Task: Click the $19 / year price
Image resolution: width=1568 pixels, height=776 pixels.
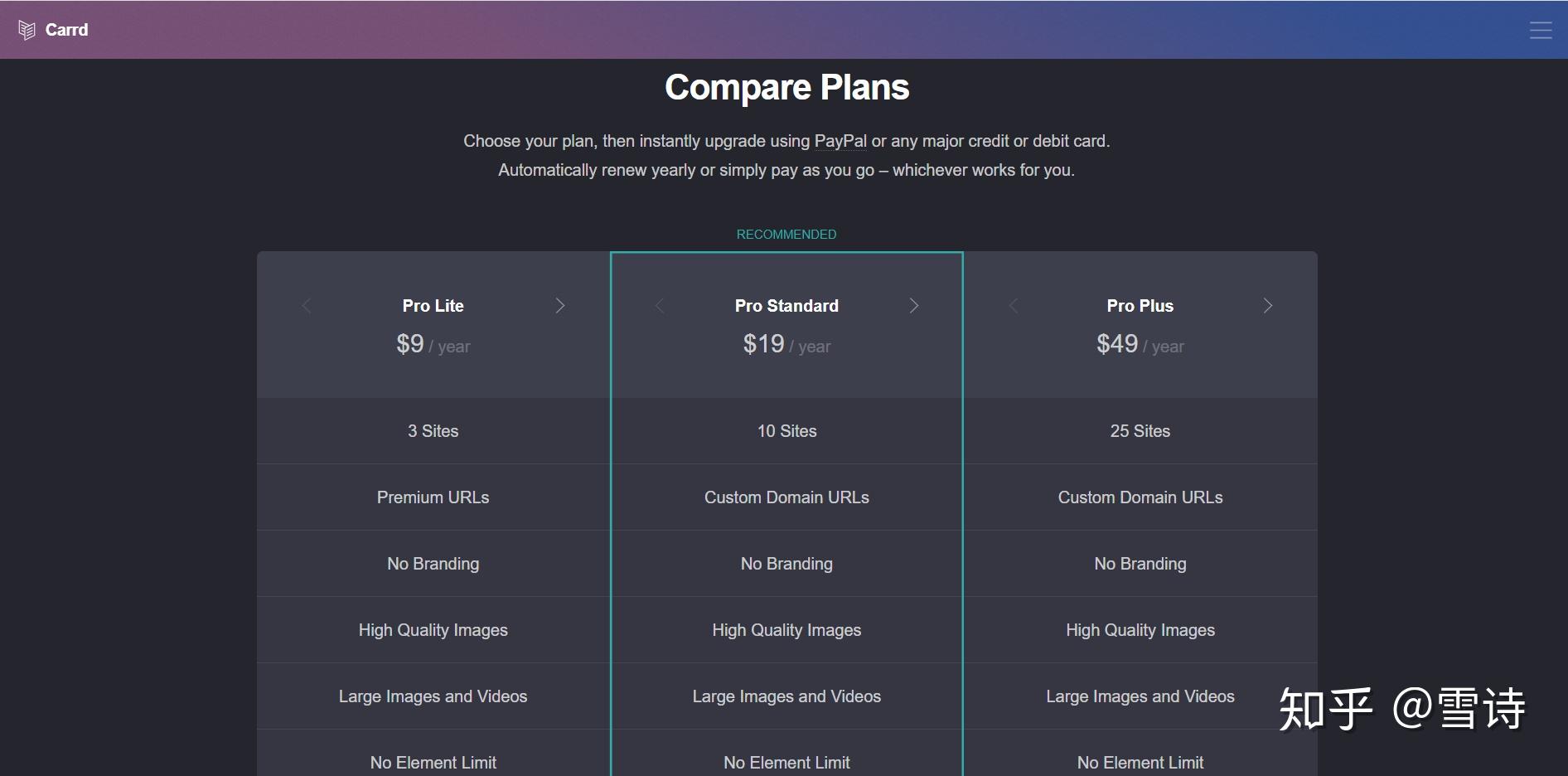Action: click(786, 344)
